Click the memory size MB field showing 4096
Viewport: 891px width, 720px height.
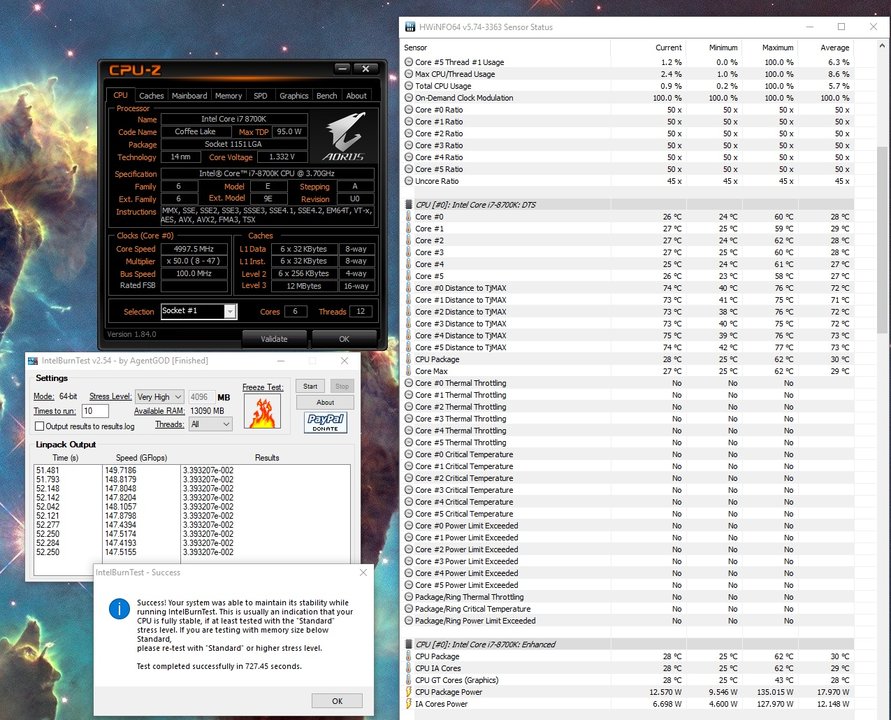pos(201,397)
